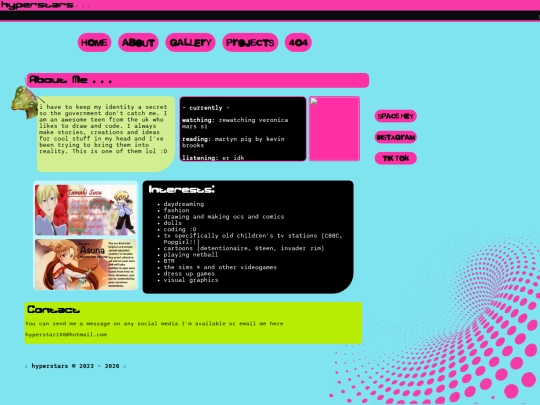
Task: Open the INSTAGRAM social link
Action: (x=395, y=137)
